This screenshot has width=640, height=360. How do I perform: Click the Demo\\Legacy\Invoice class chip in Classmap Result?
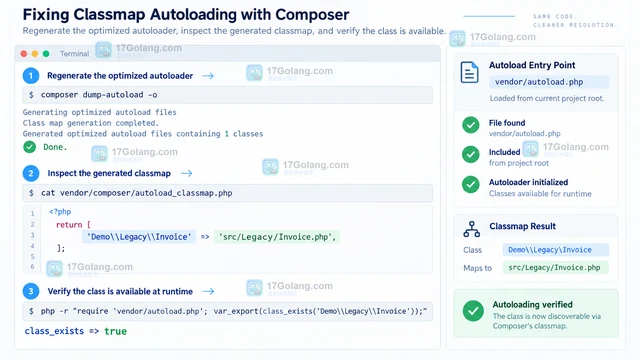556,250
